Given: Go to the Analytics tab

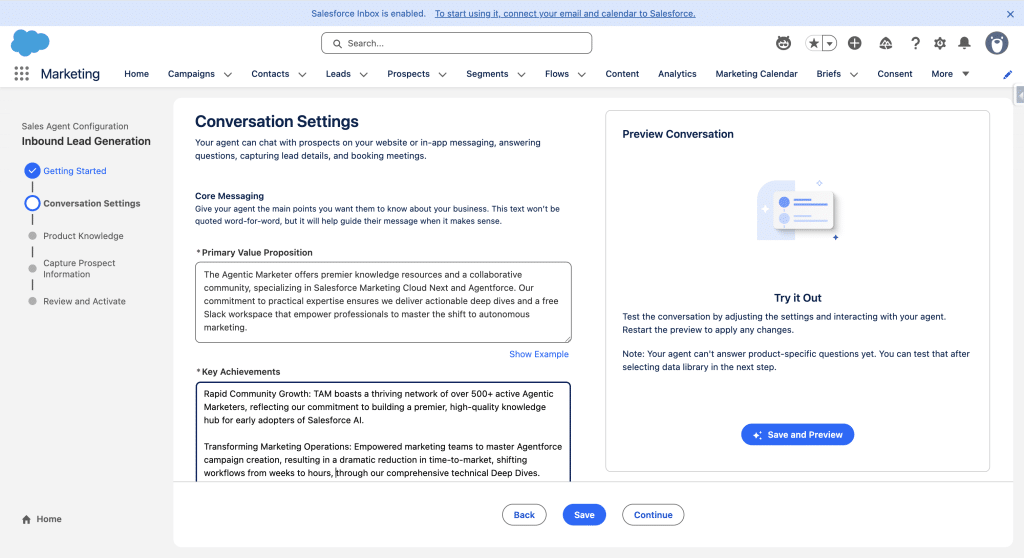Looking at the screenshot, I should [x=677, y=74].
